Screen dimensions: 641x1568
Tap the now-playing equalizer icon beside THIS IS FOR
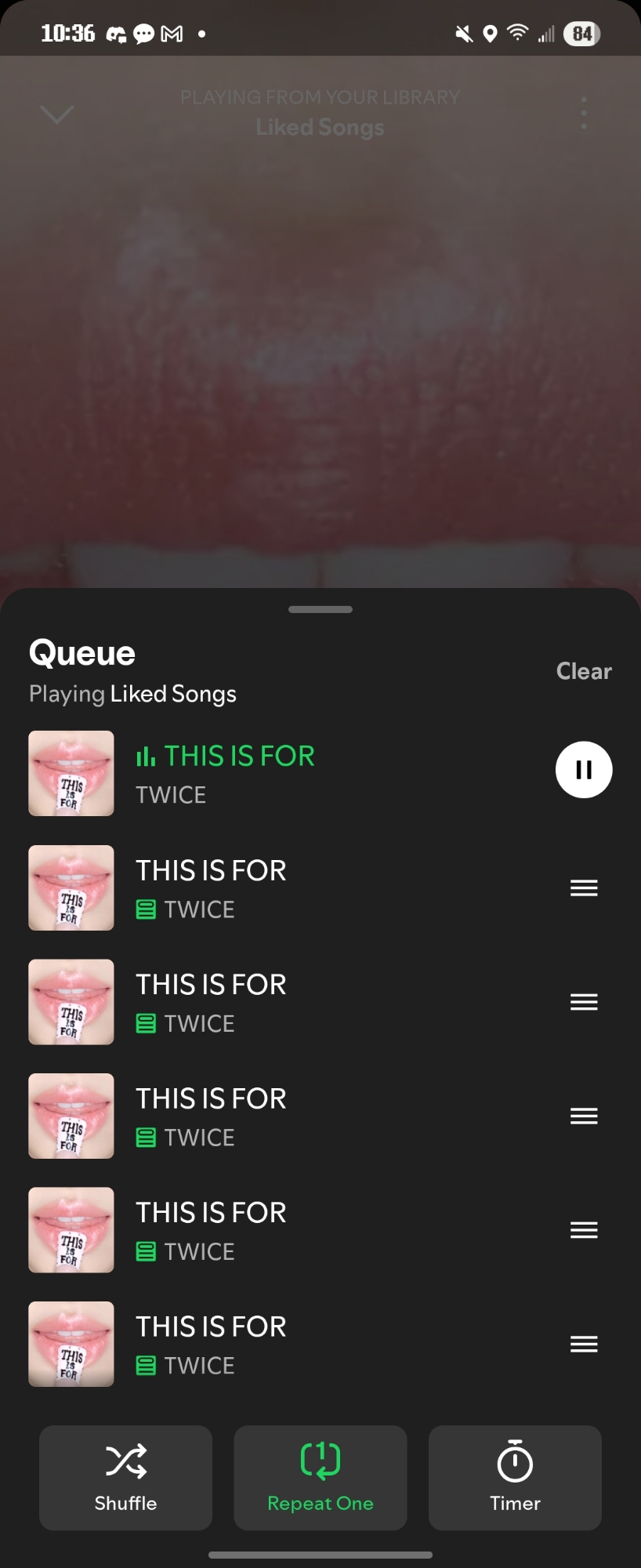[146, 757]
